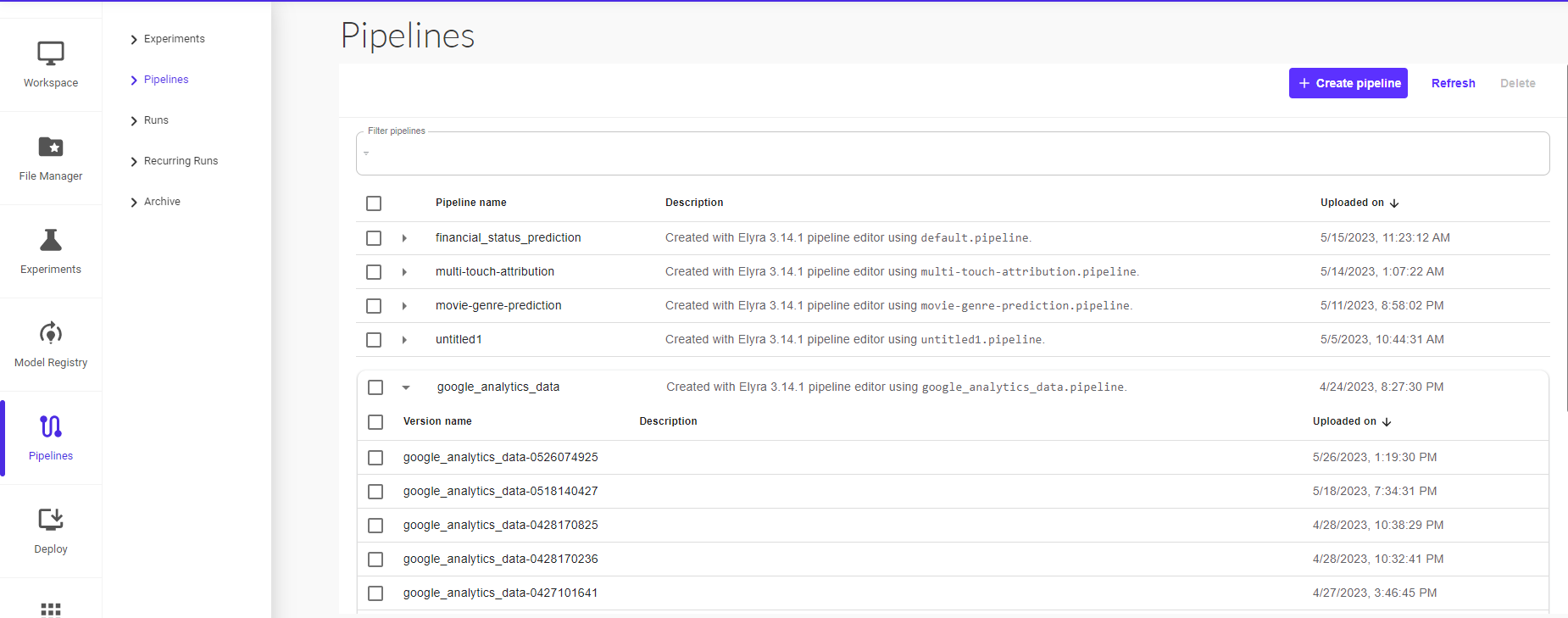The image size is (1568, 618).
Task: Click the versions Uploaded on sort arrow
Action: [1387, 422]
